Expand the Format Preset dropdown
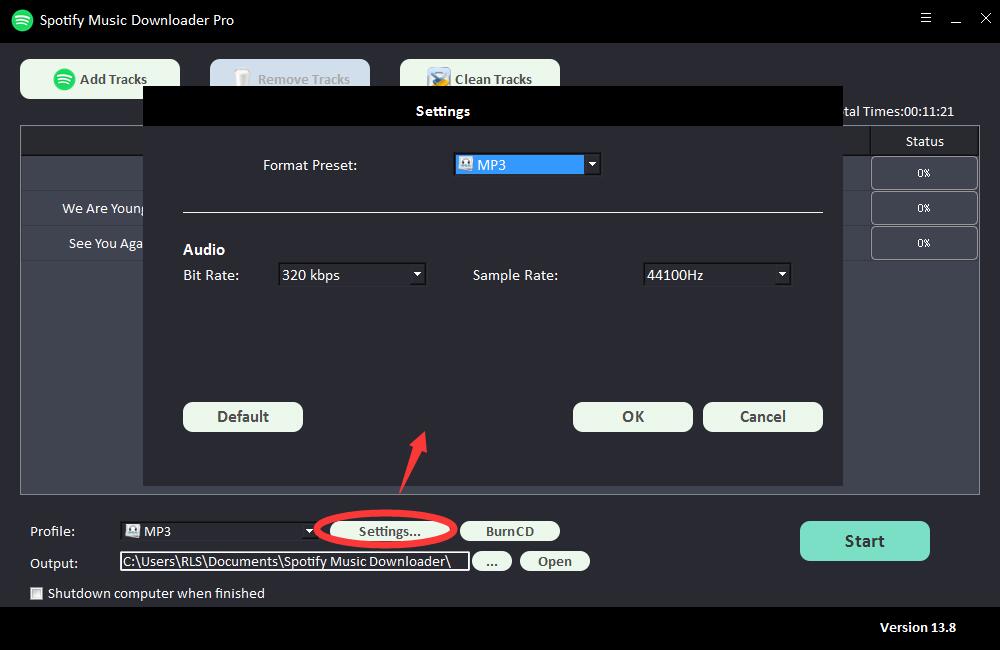1000x650 pixels. pyautogui.click(x=592, y=164)
